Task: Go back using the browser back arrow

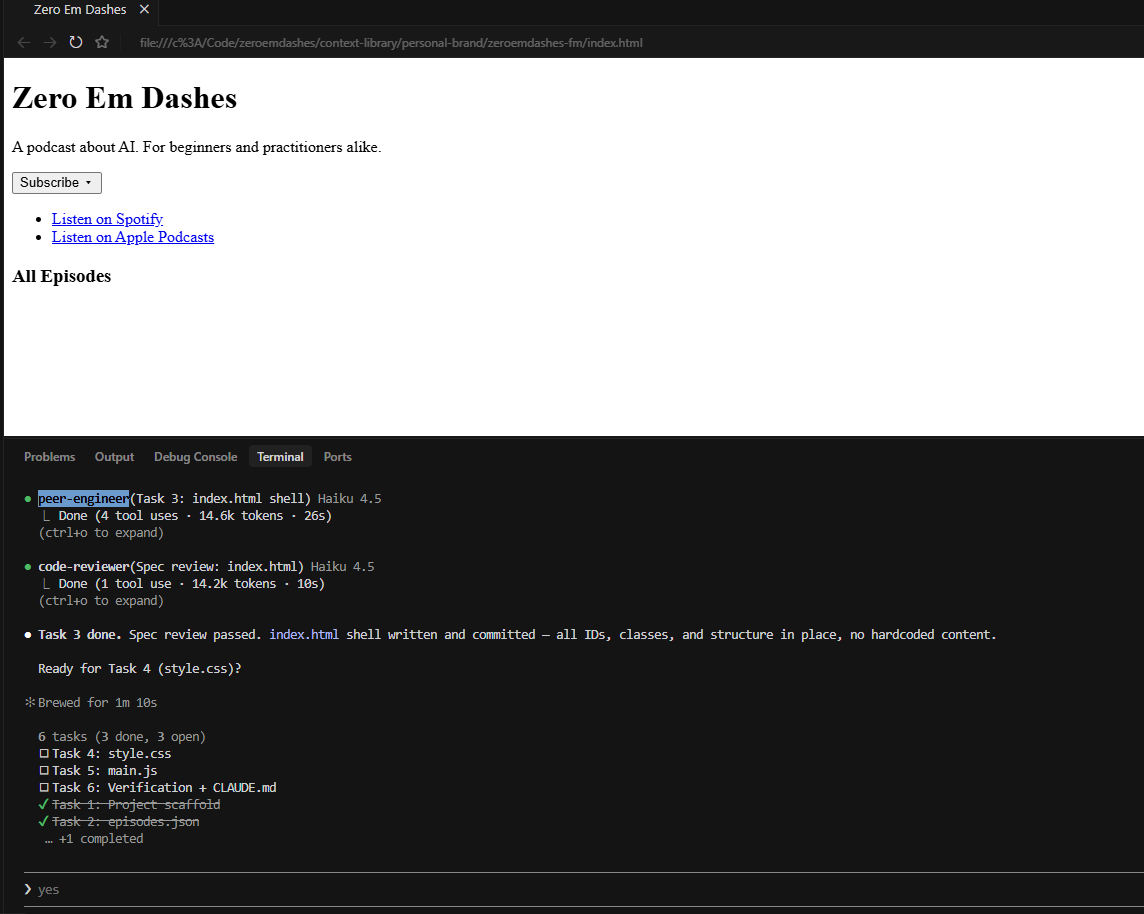Action: tap(24, 42)
